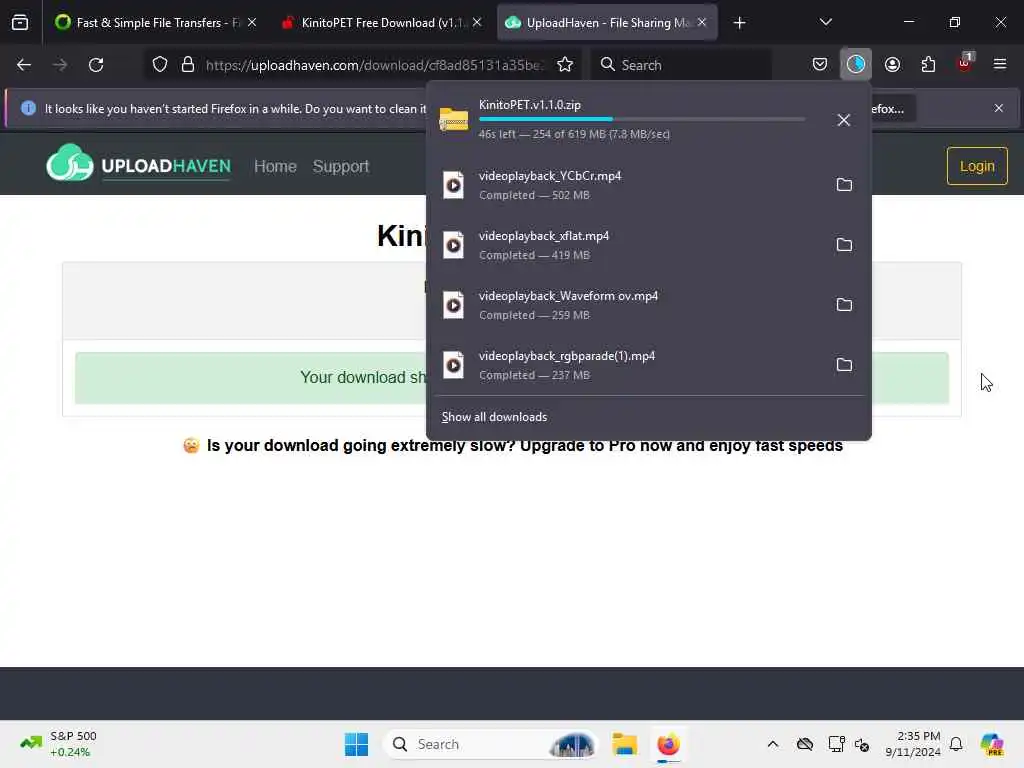Bookmark this page with star icon

click(565, 65)
